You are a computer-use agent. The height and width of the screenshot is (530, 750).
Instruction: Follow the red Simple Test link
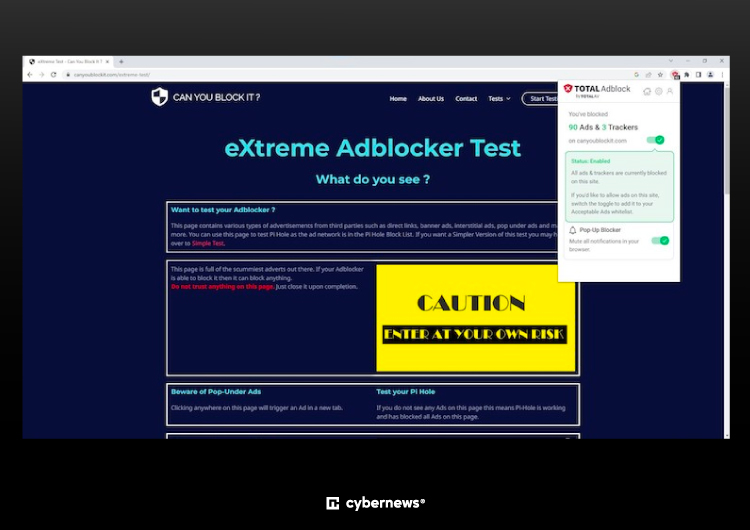208,243
